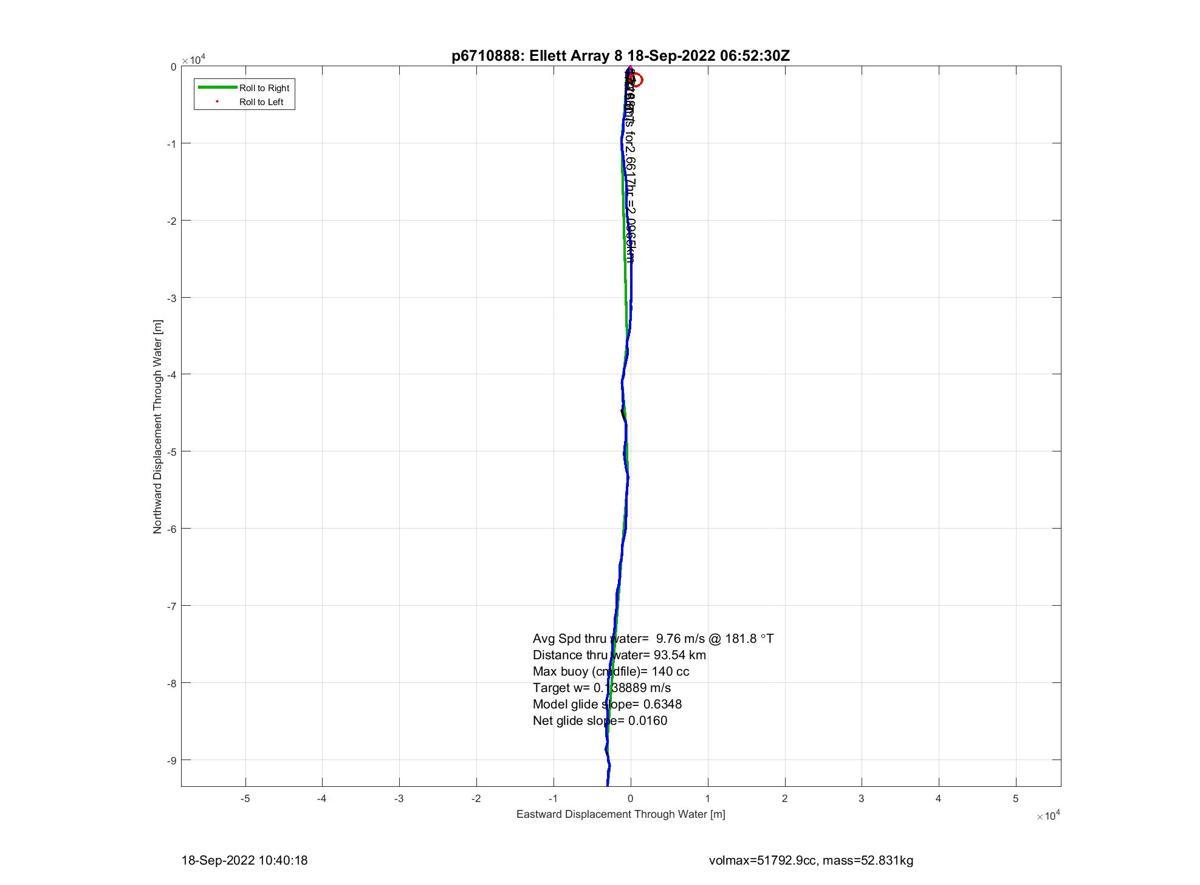This screenshot has height=885, width=1200.
Task: Click the '18-Sep-2022 10:40:18' timestamp
Action: point(244,860)
